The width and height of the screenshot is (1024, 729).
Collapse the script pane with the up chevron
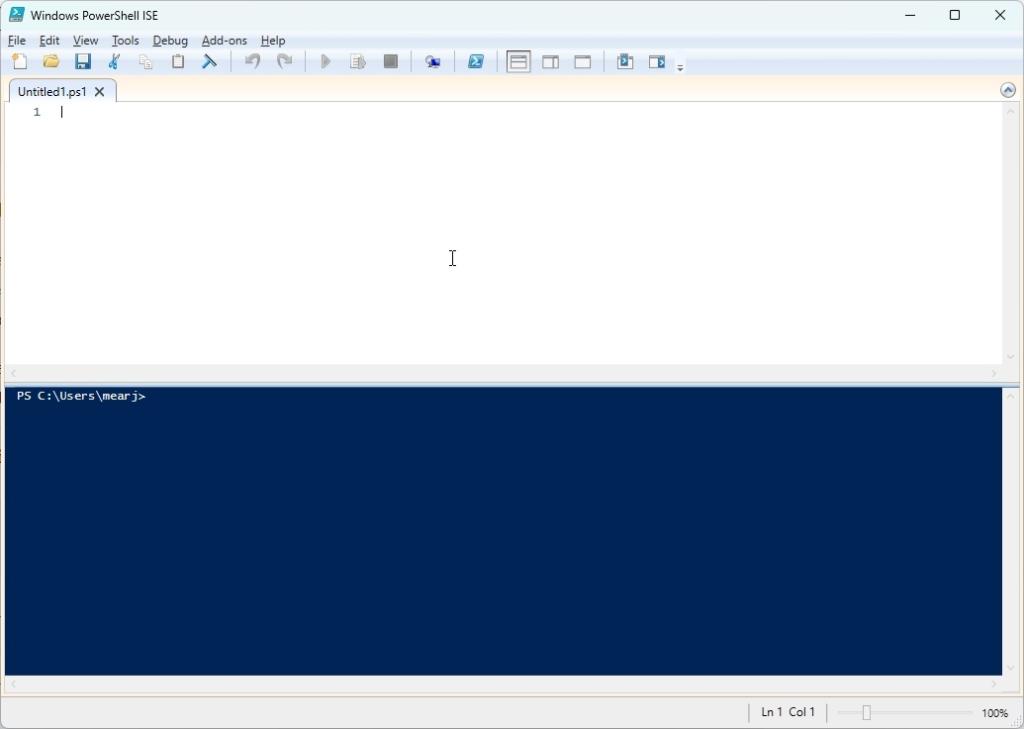tap(1008, 89)
